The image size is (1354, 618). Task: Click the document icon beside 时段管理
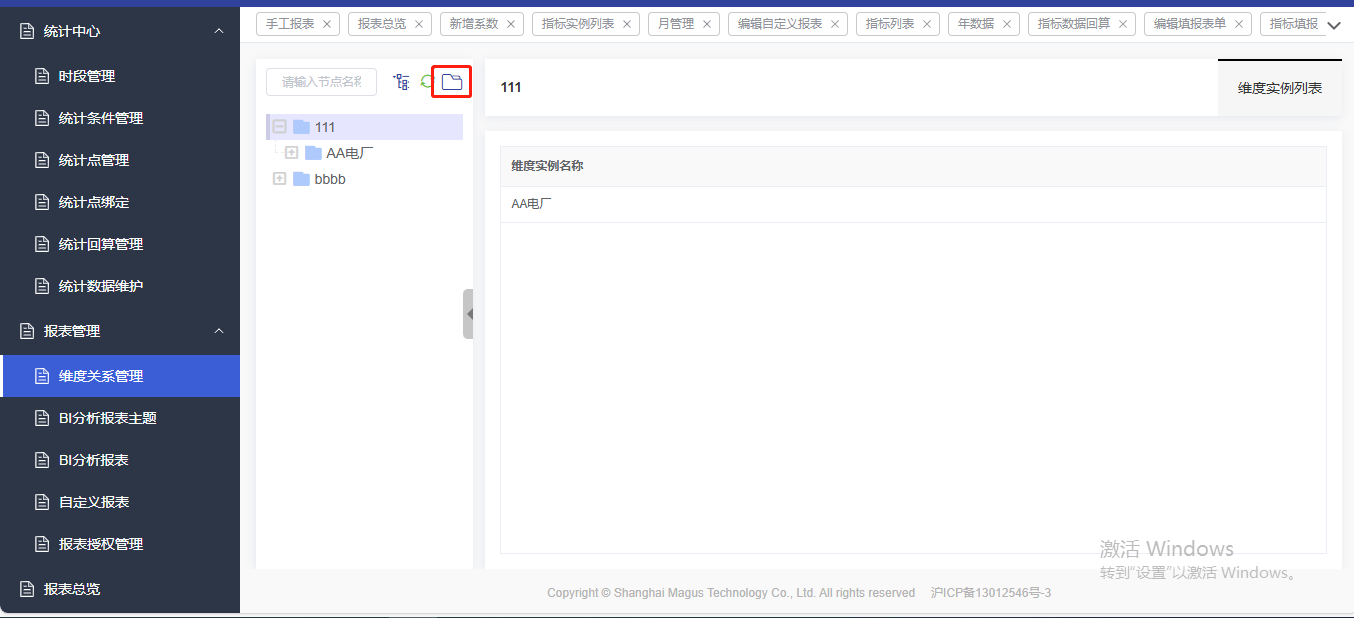(42, 76)
